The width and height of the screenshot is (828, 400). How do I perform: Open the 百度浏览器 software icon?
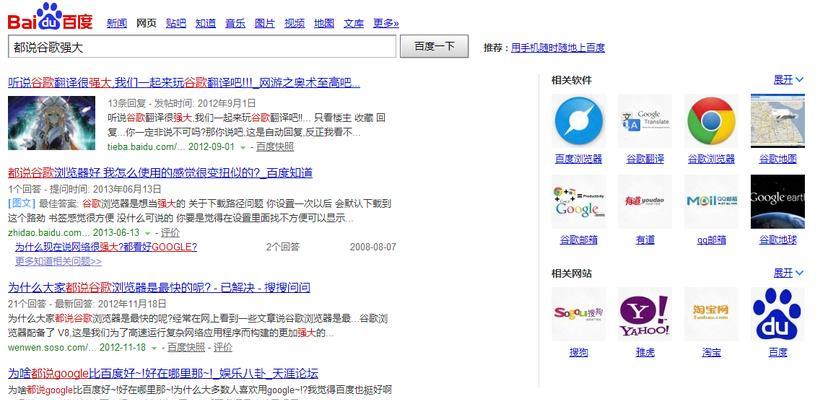[x=579, y=121]
